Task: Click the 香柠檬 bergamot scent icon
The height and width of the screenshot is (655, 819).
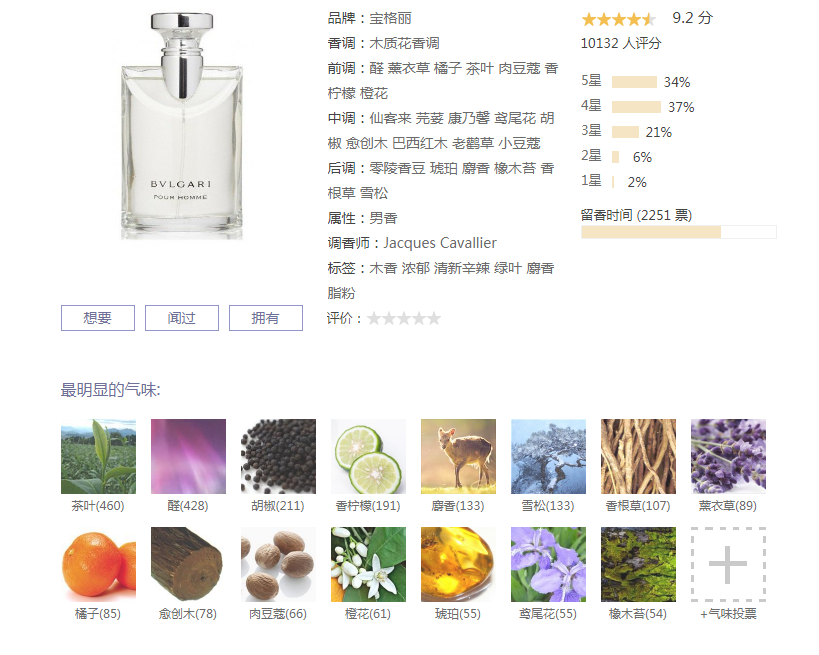Action: pyautogui.click(x=368, y=456)
